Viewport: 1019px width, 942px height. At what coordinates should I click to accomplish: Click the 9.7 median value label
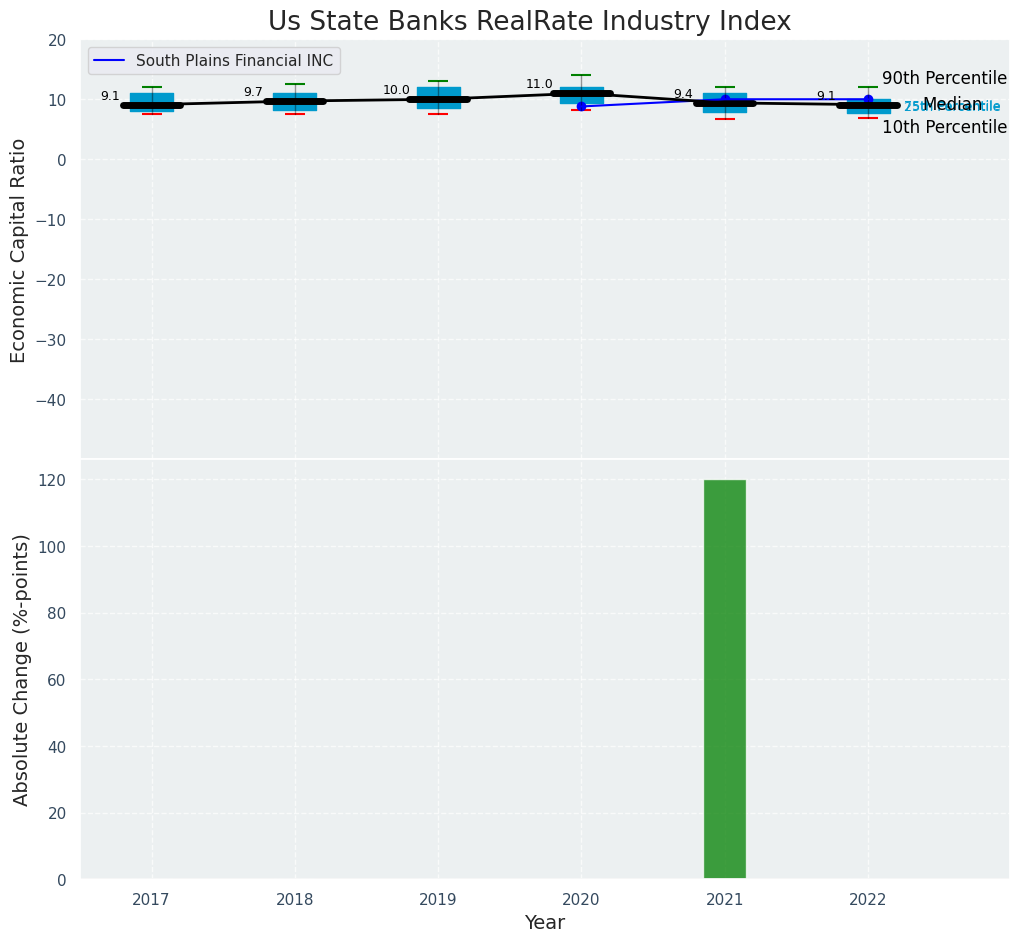253,92
